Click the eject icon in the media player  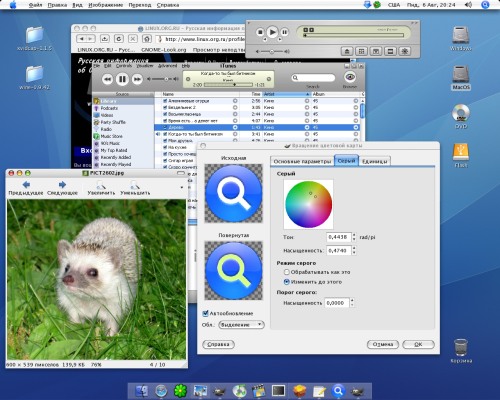347,51
